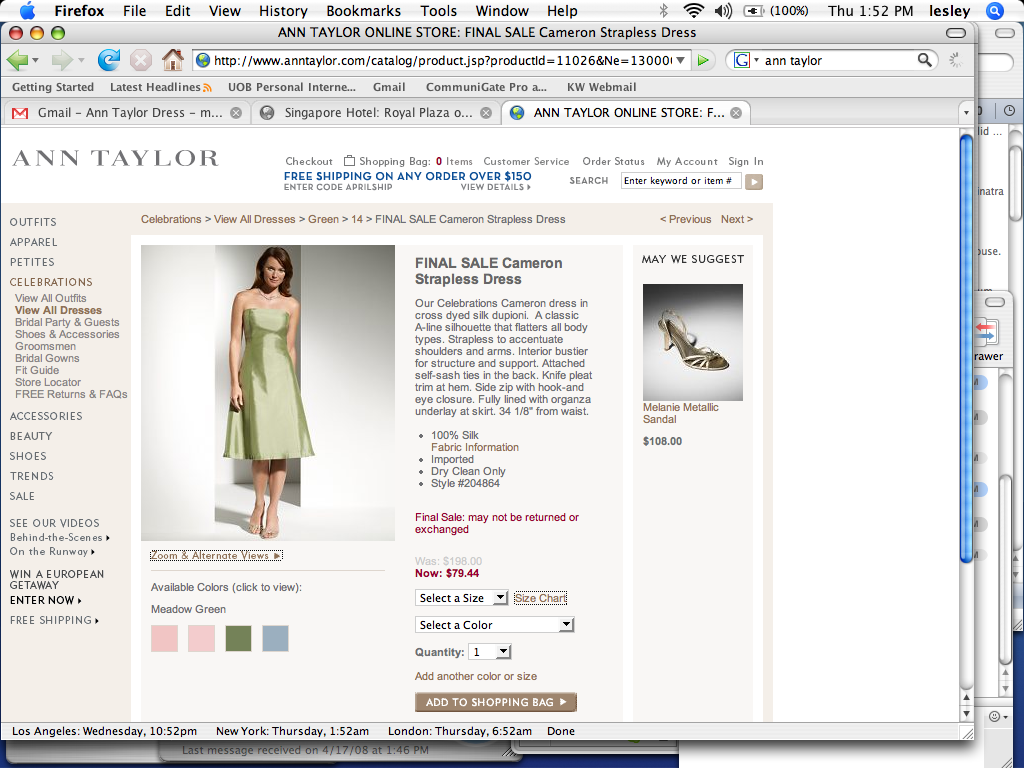1024x768 pixels.
Task: Click the Firefox back arrow button
Action: [17, 60]
